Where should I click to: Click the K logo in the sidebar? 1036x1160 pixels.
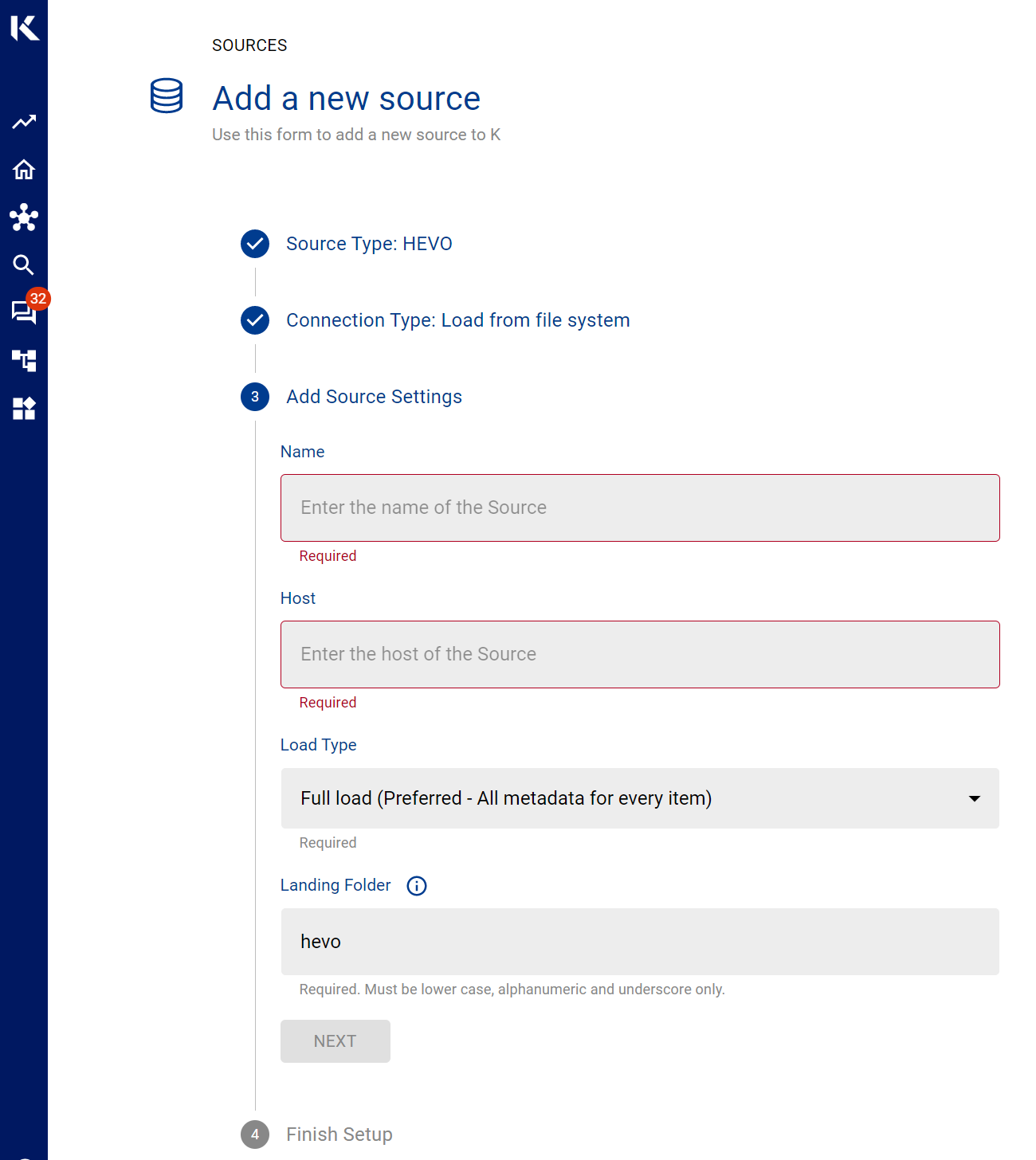click(x=24, y=28)
